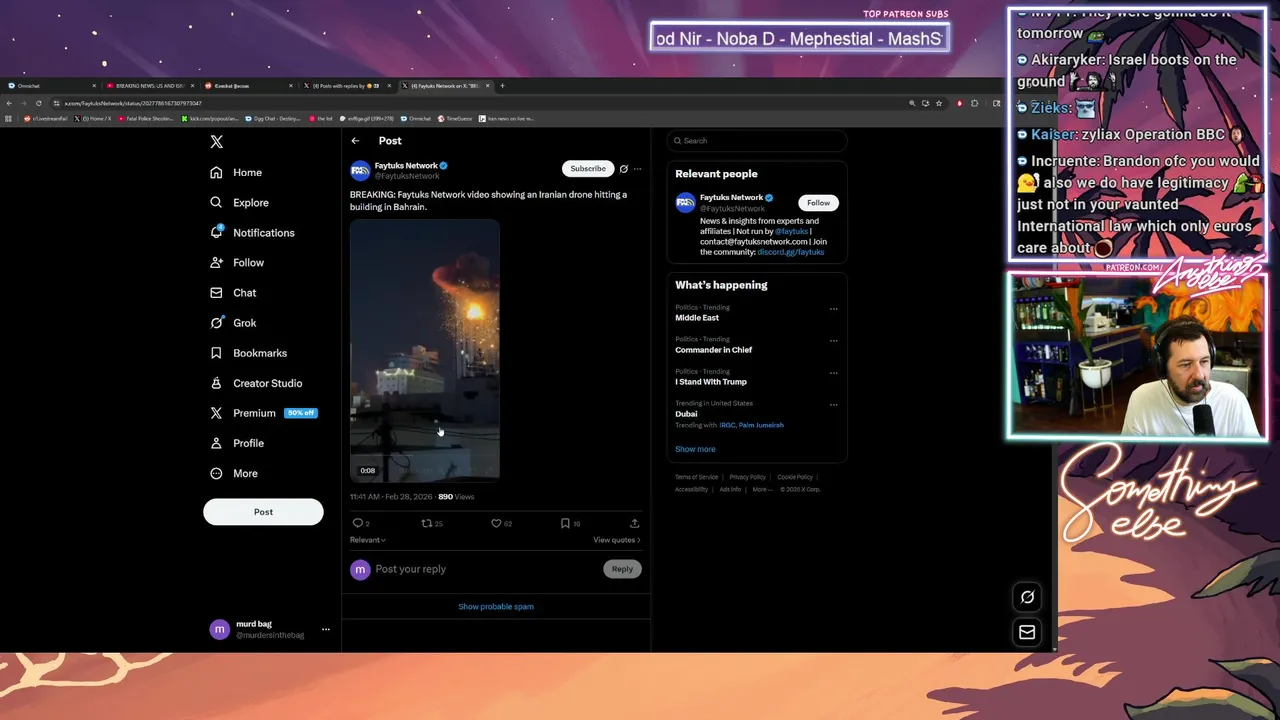Image resolution: width=1280 pixels, height=720 pixels.
Task: Open the Relevant sort dropdown
Action: pos(367,540)
